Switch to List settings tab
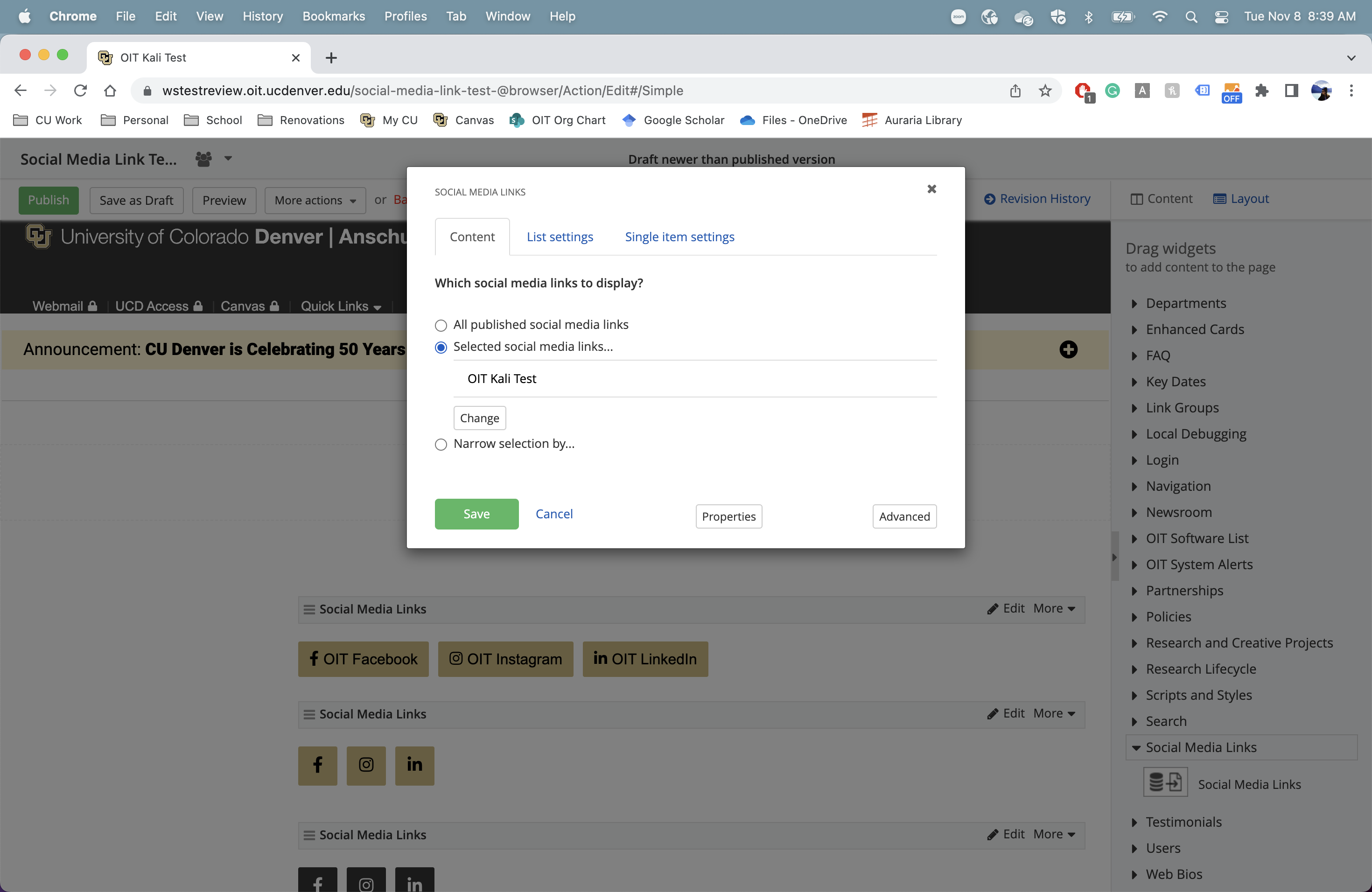 pos(559,236)
